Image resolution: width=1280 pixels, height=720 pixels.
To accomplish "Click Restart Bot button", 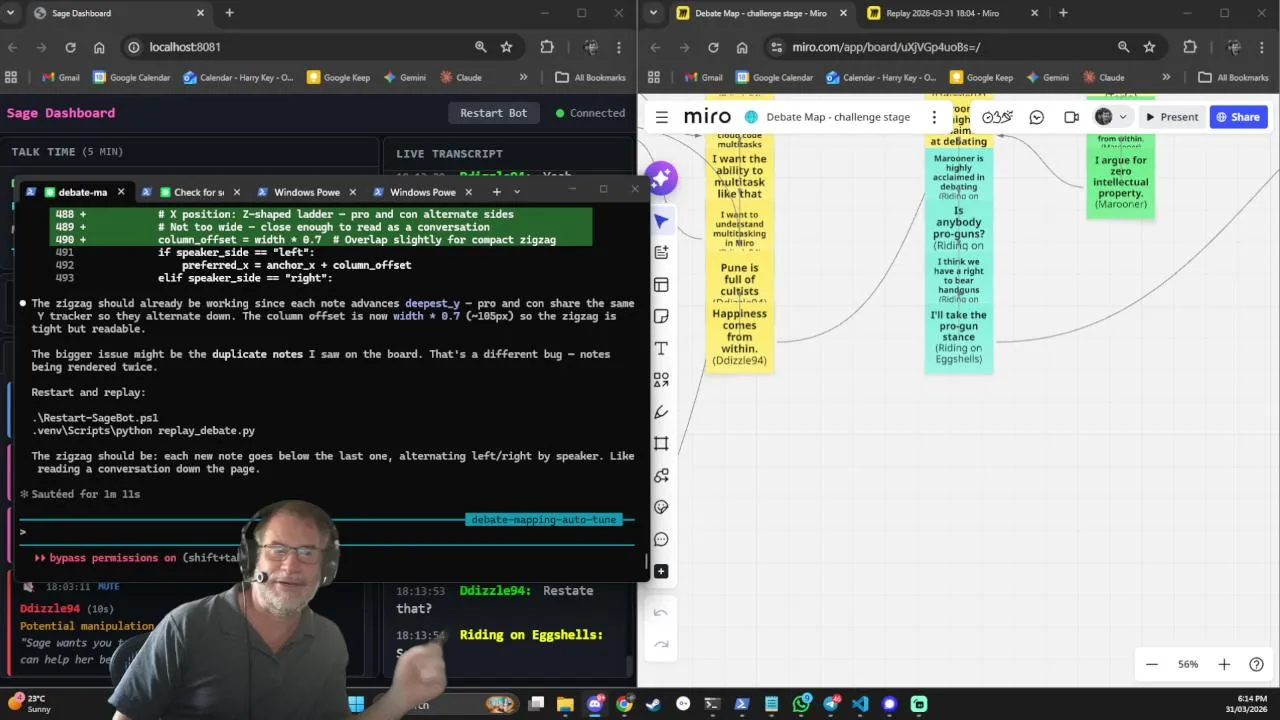I will (493, 113).
